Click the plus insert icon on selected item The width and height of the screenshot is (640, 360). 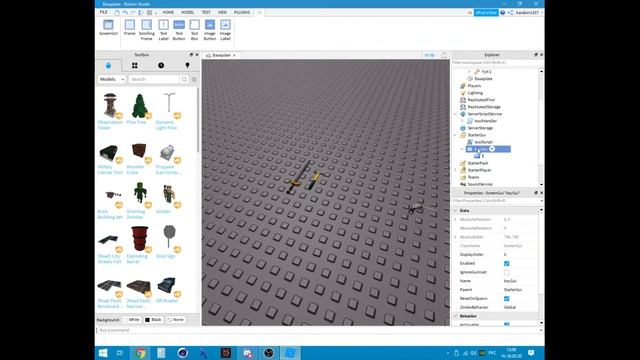pyautogui.click(x=492, y=149)
